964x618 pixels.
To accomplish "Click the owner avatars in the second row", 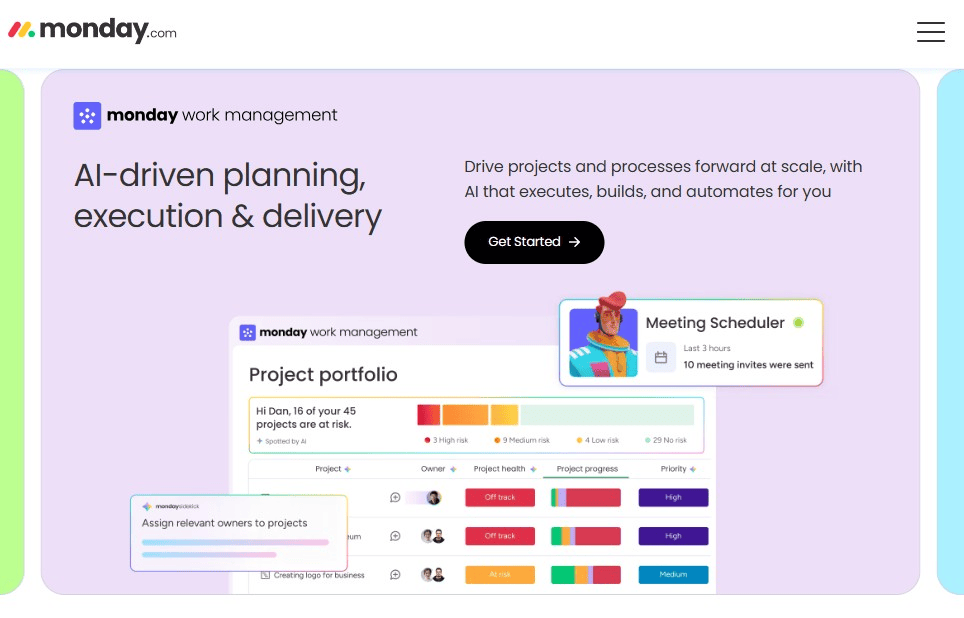I will pos(433,536).
